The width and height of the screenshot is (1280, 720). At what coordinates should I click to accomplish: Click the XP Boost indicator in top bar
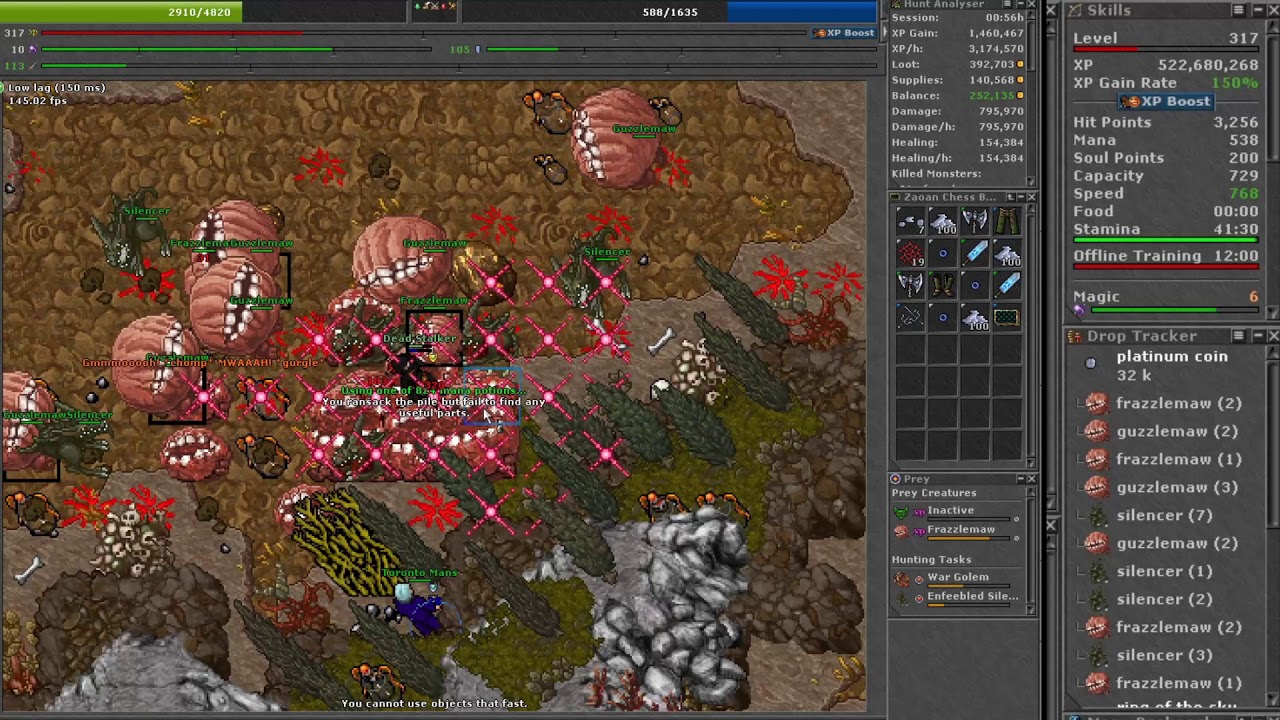845,32
